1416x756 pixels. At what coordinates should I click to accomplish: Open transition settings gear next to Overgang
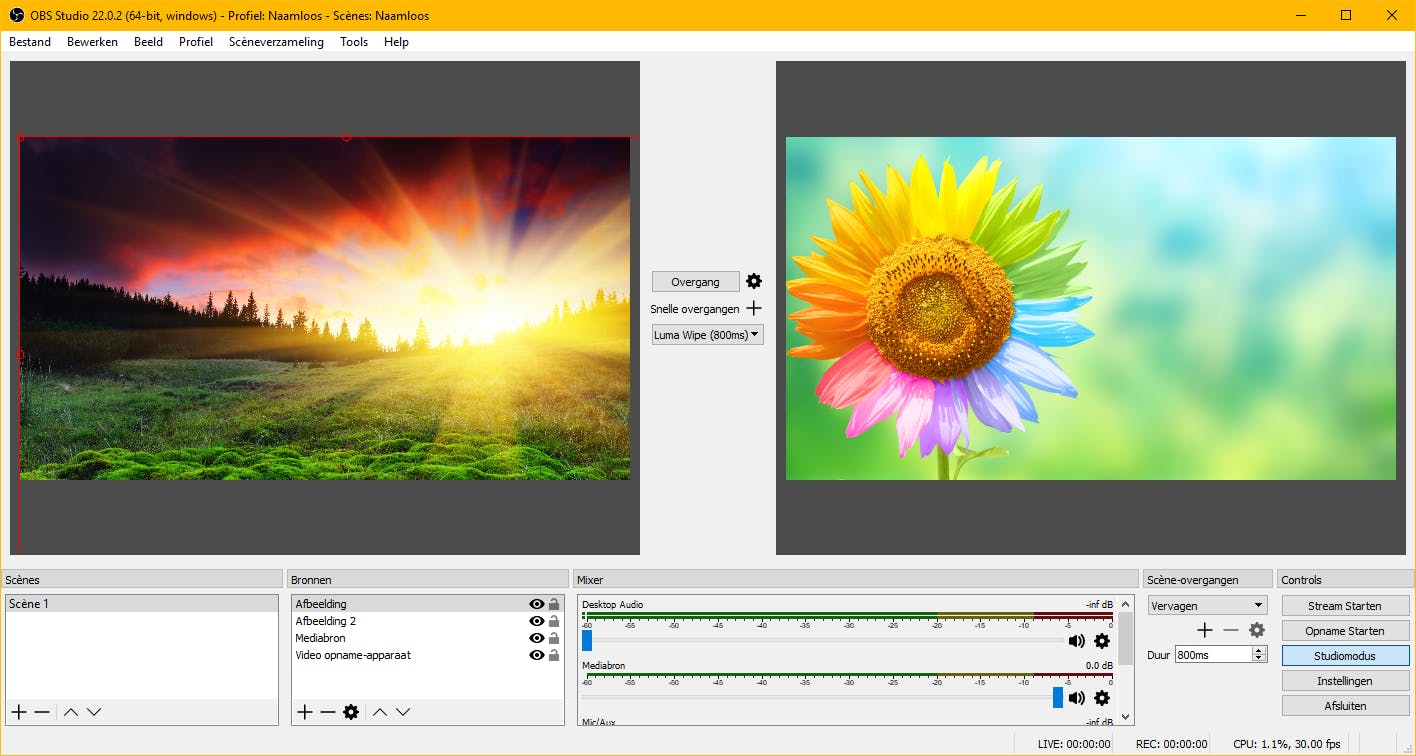[x=754, y=282]
